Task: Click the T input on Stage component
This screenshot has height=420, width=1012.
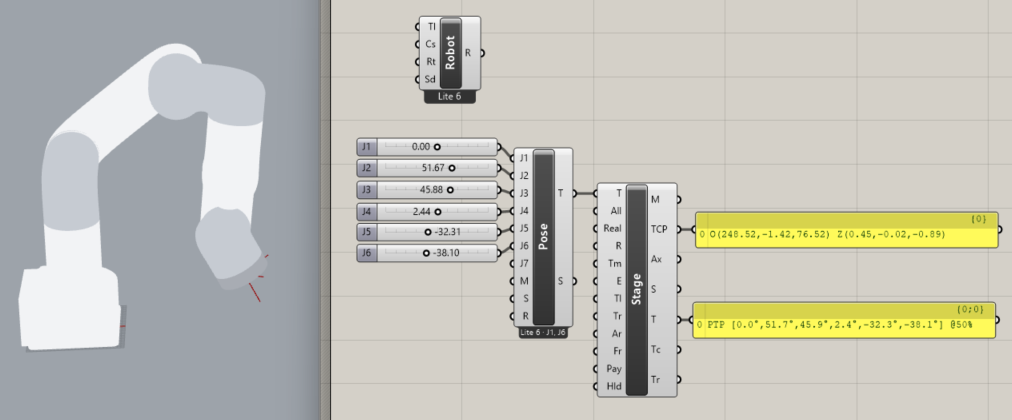Action: coord(620,193)
